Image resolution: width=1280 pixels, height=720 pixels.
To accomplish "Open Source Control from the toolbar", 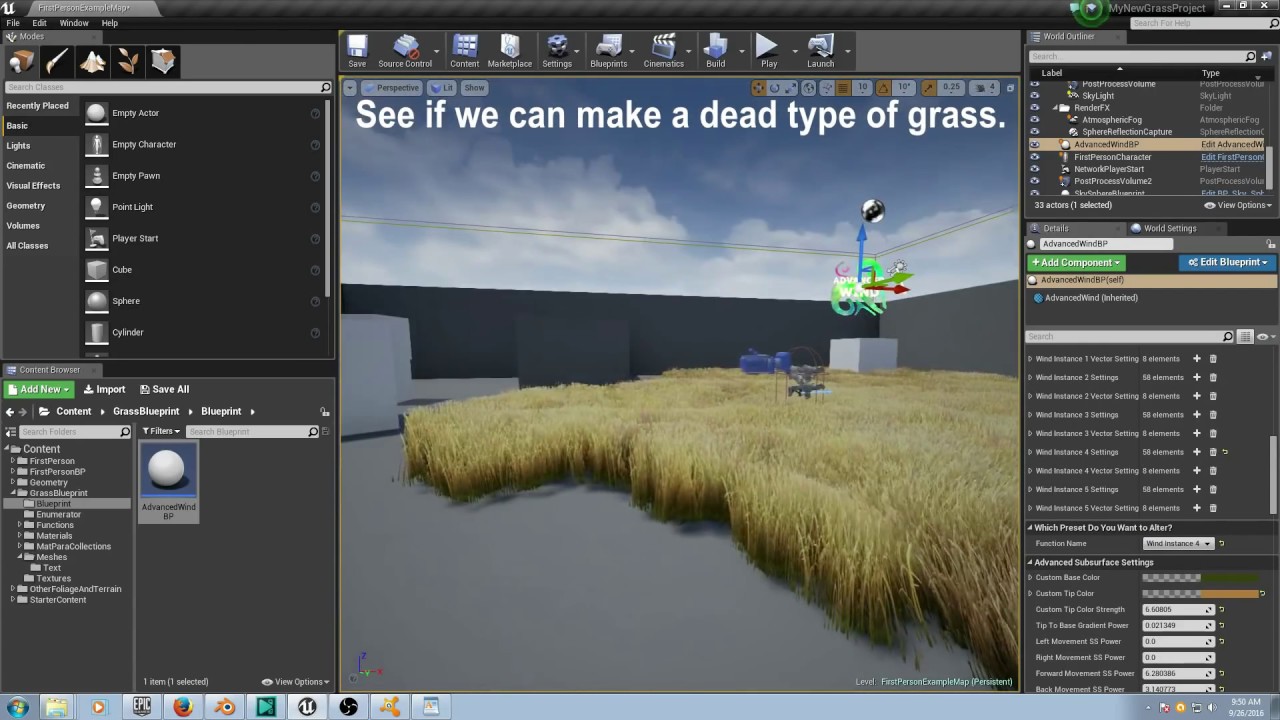I will click(405, 51).
